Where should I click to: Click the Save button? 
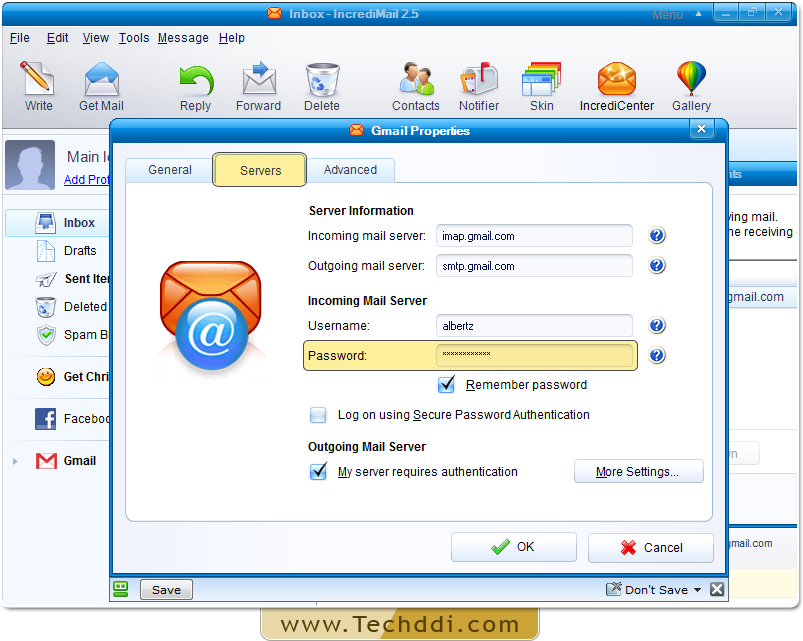click(166, 590)
